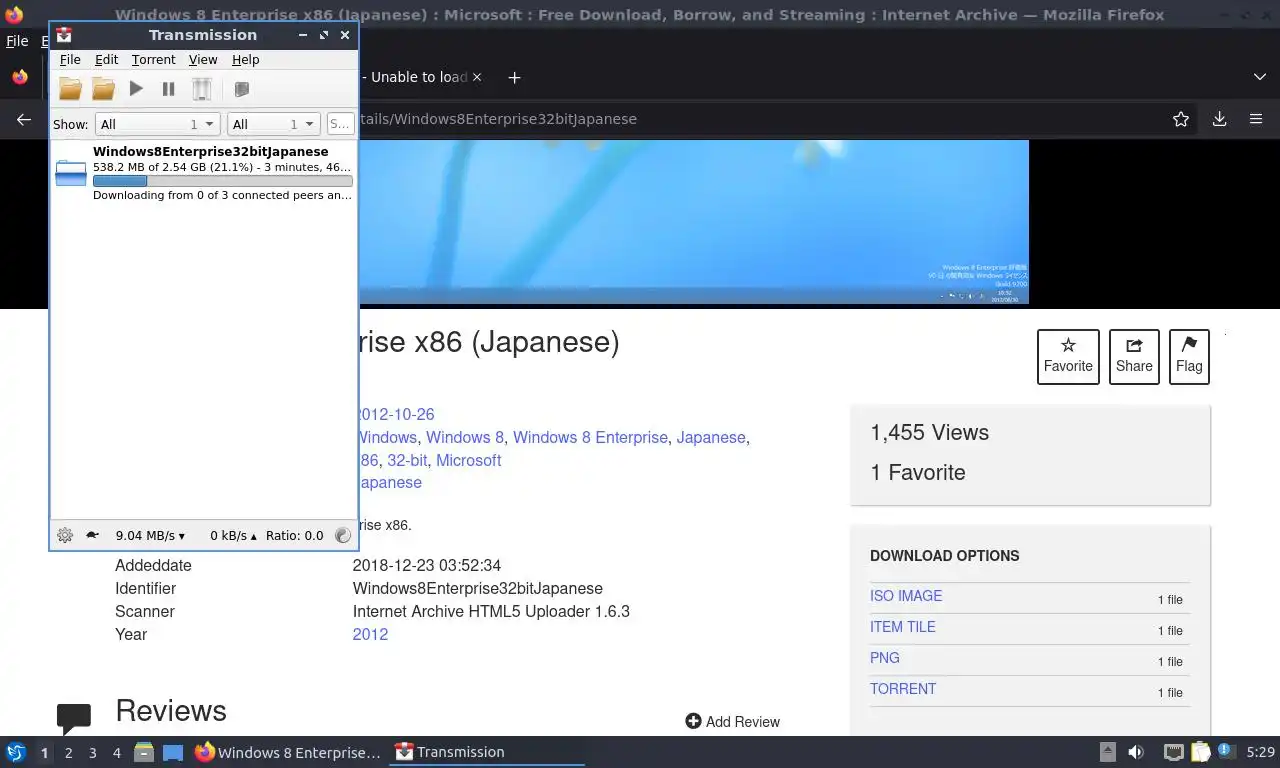1280x768 pixels.
Task: Open the Edit menu in Transmission
Action: pos(106,60)
